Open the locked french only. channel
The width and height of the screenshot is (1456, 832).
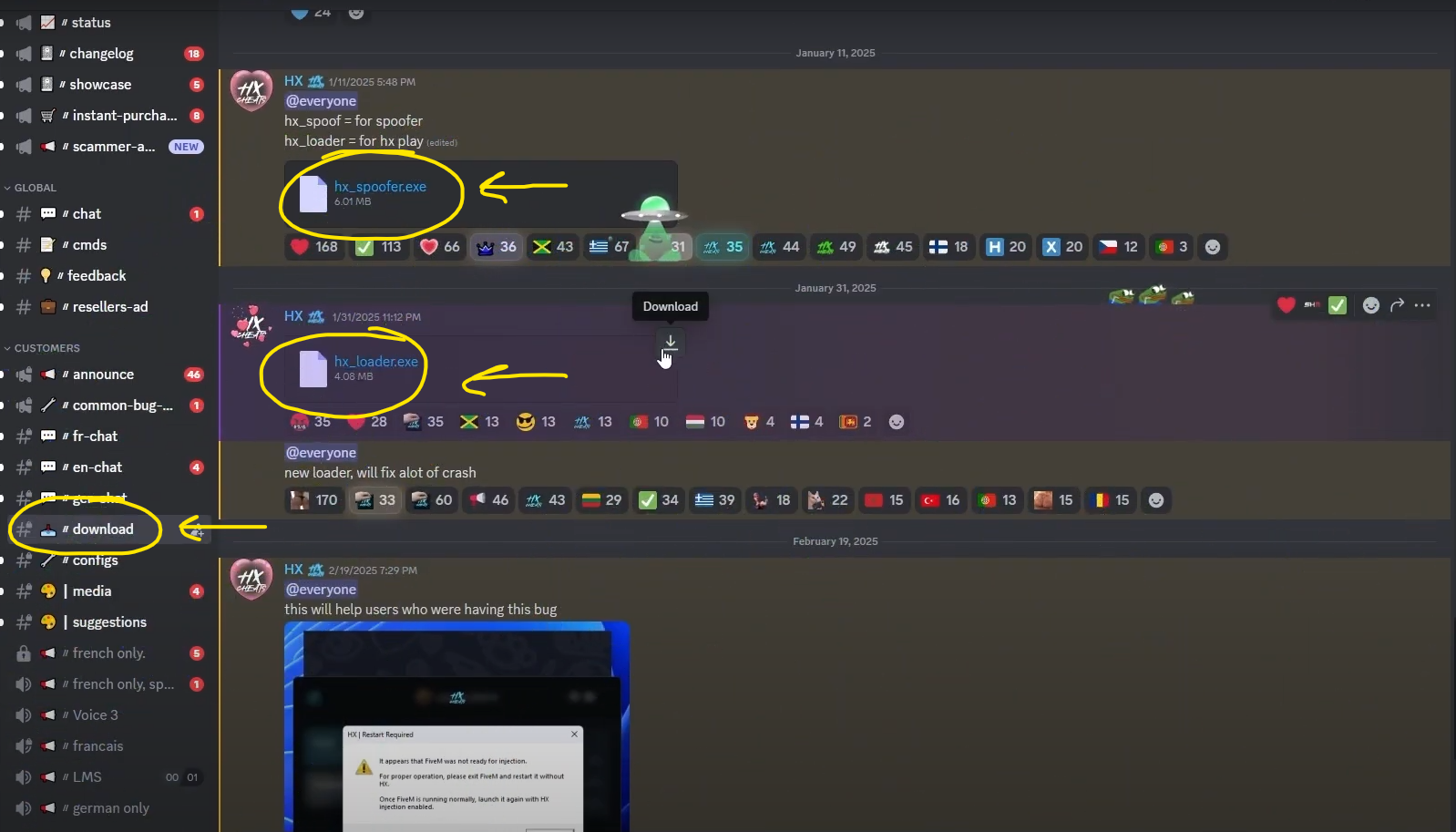(x=108, y=653)
